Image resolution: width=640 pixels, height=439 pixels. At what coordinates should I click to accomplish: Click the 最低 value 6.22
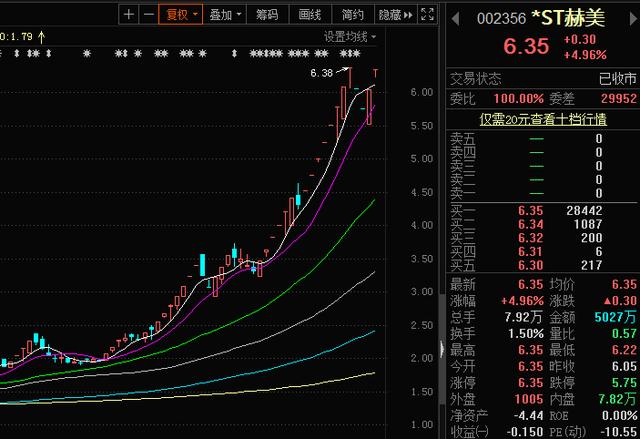pyautogui.click(x=624, y=350)
